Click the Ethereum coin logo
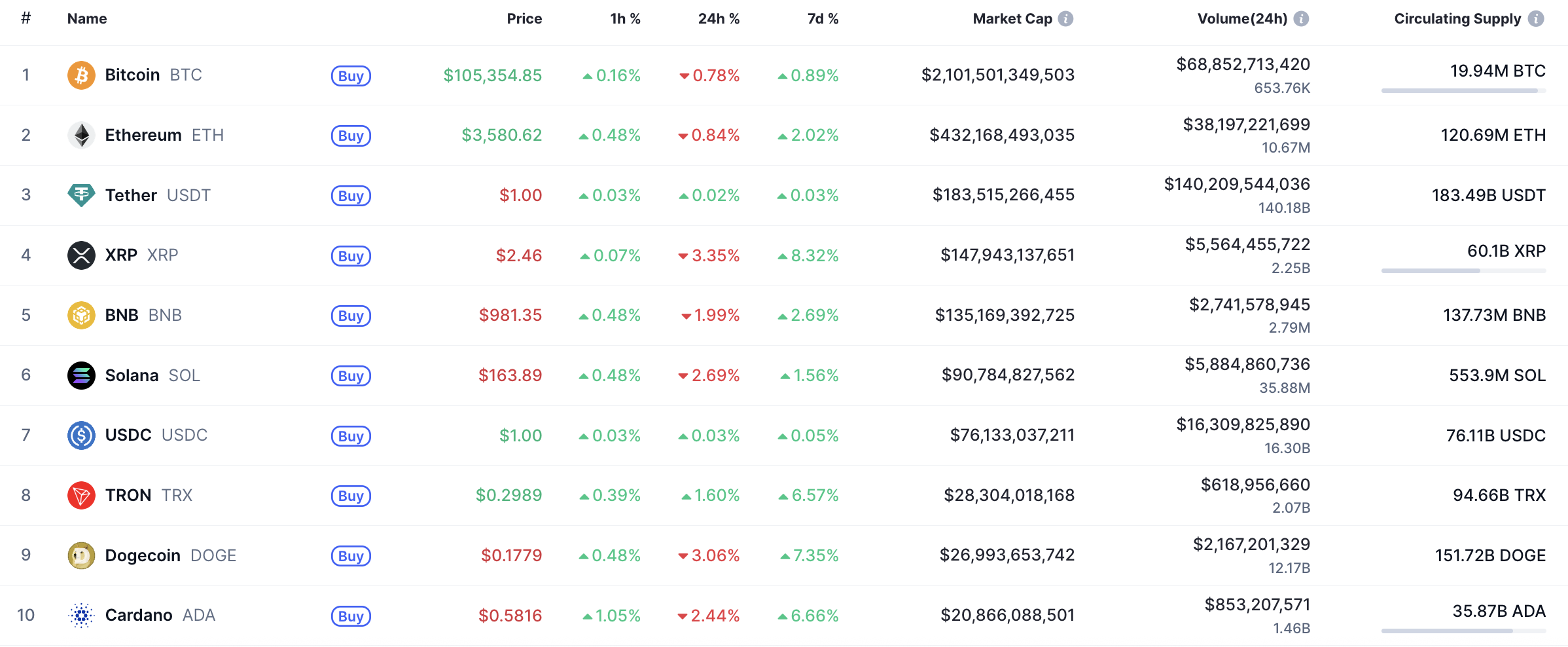 (x=81, y=135)
